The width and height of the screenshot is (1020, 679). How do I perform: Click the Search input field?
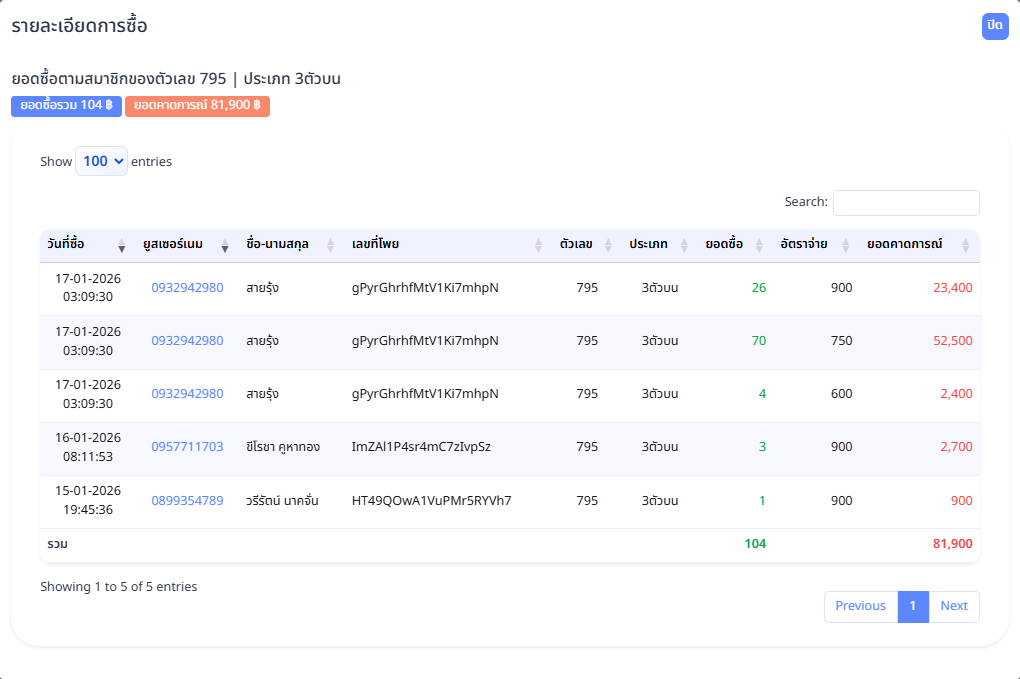coord(906,203)
